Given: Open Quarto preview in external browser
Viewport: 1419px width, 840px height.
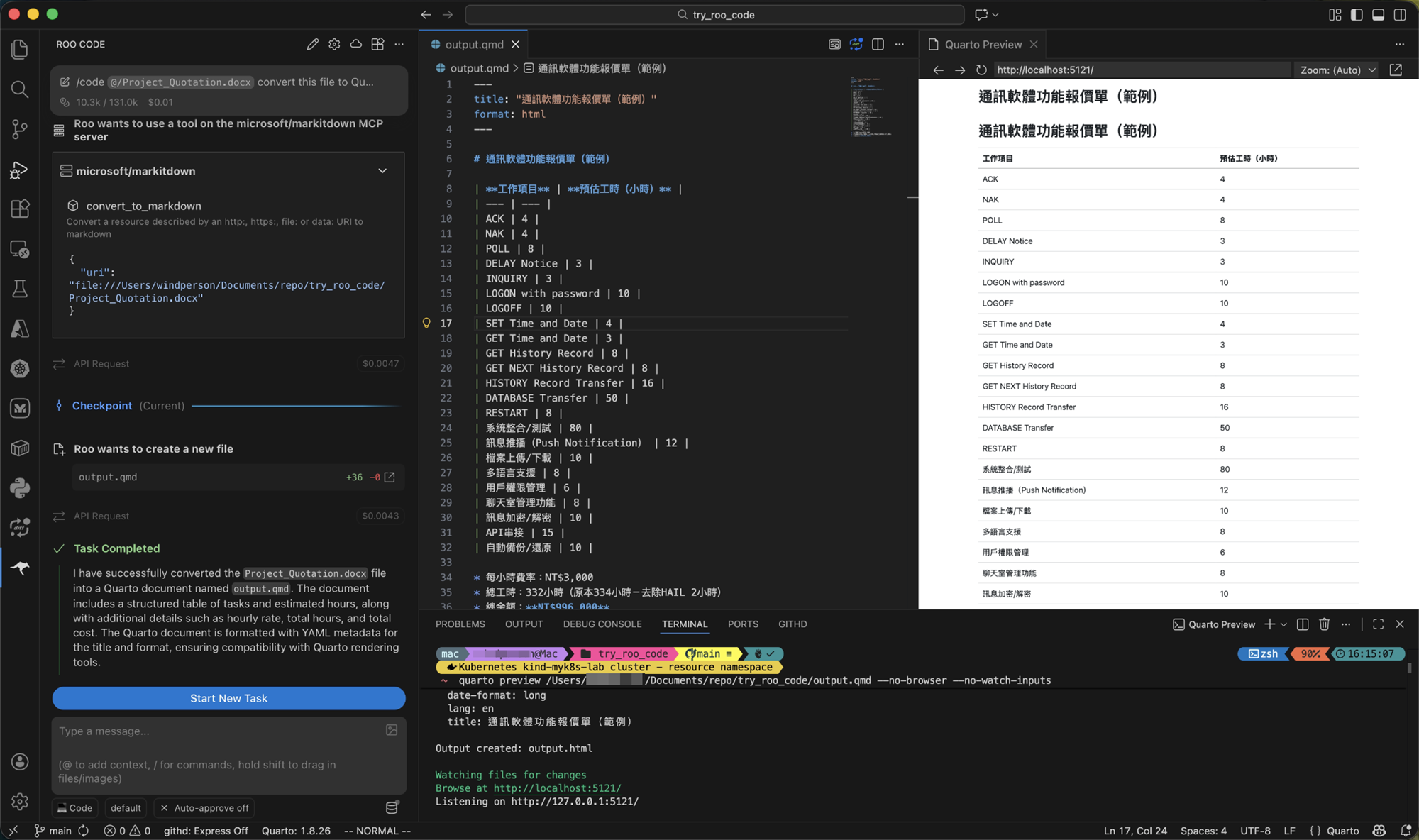Looking at the screenshot, I should point(1396,70).
